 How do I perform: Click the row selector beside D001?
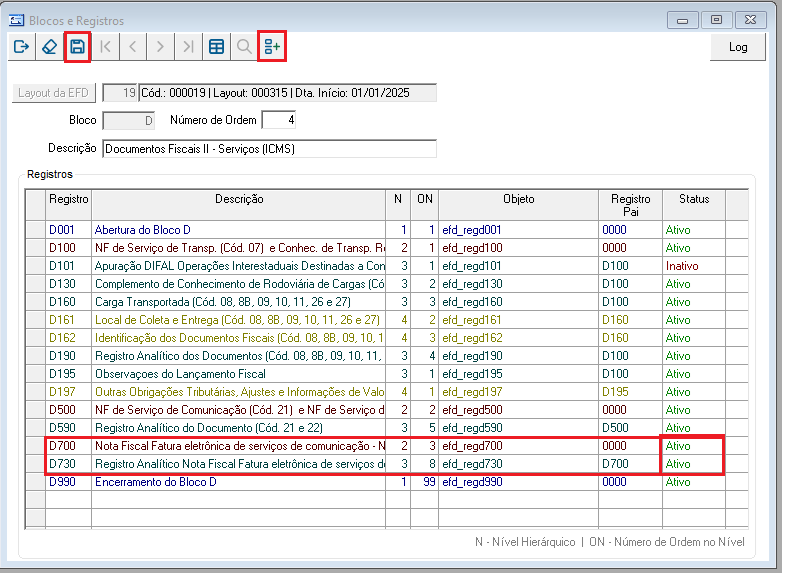tap(36, 230)
